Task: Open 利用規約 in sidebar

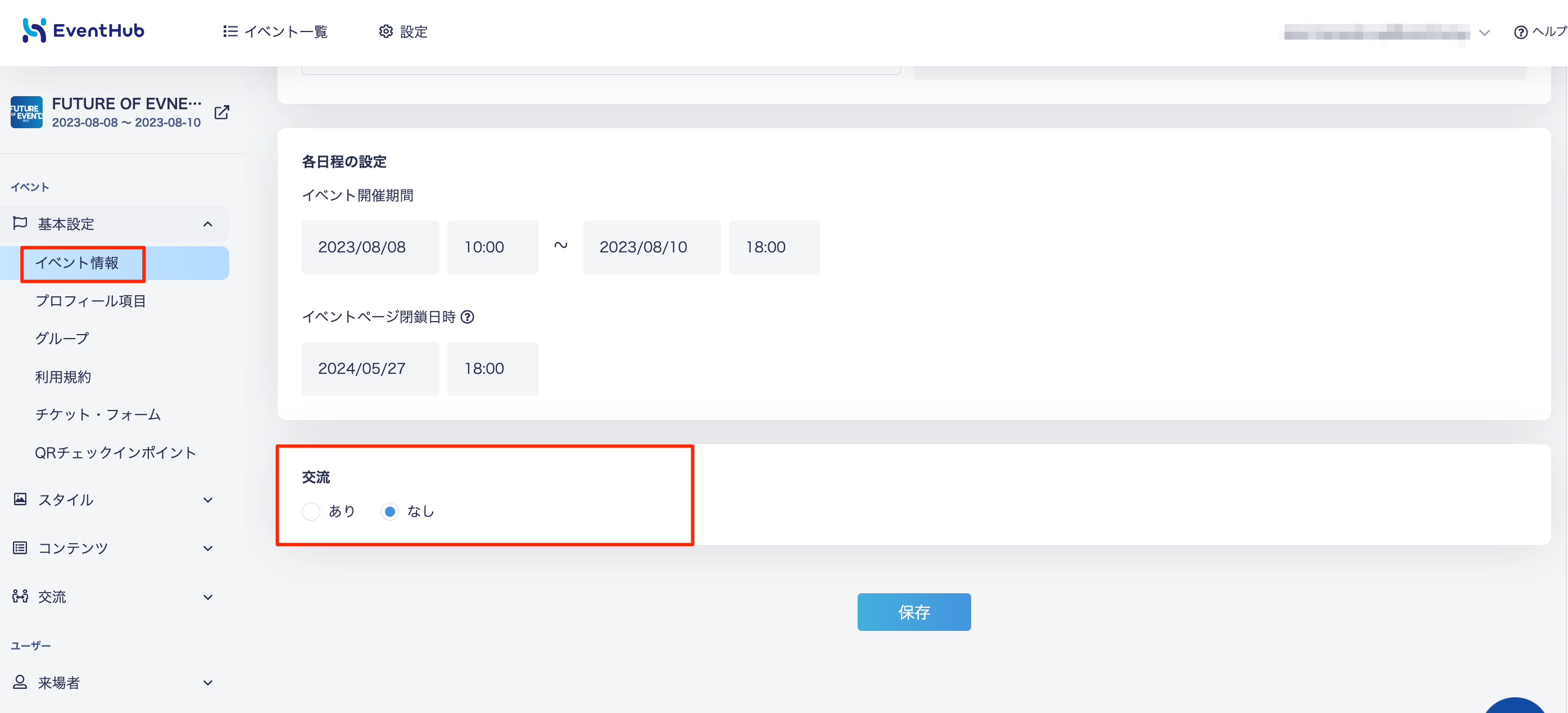Action: click(63, 377)
